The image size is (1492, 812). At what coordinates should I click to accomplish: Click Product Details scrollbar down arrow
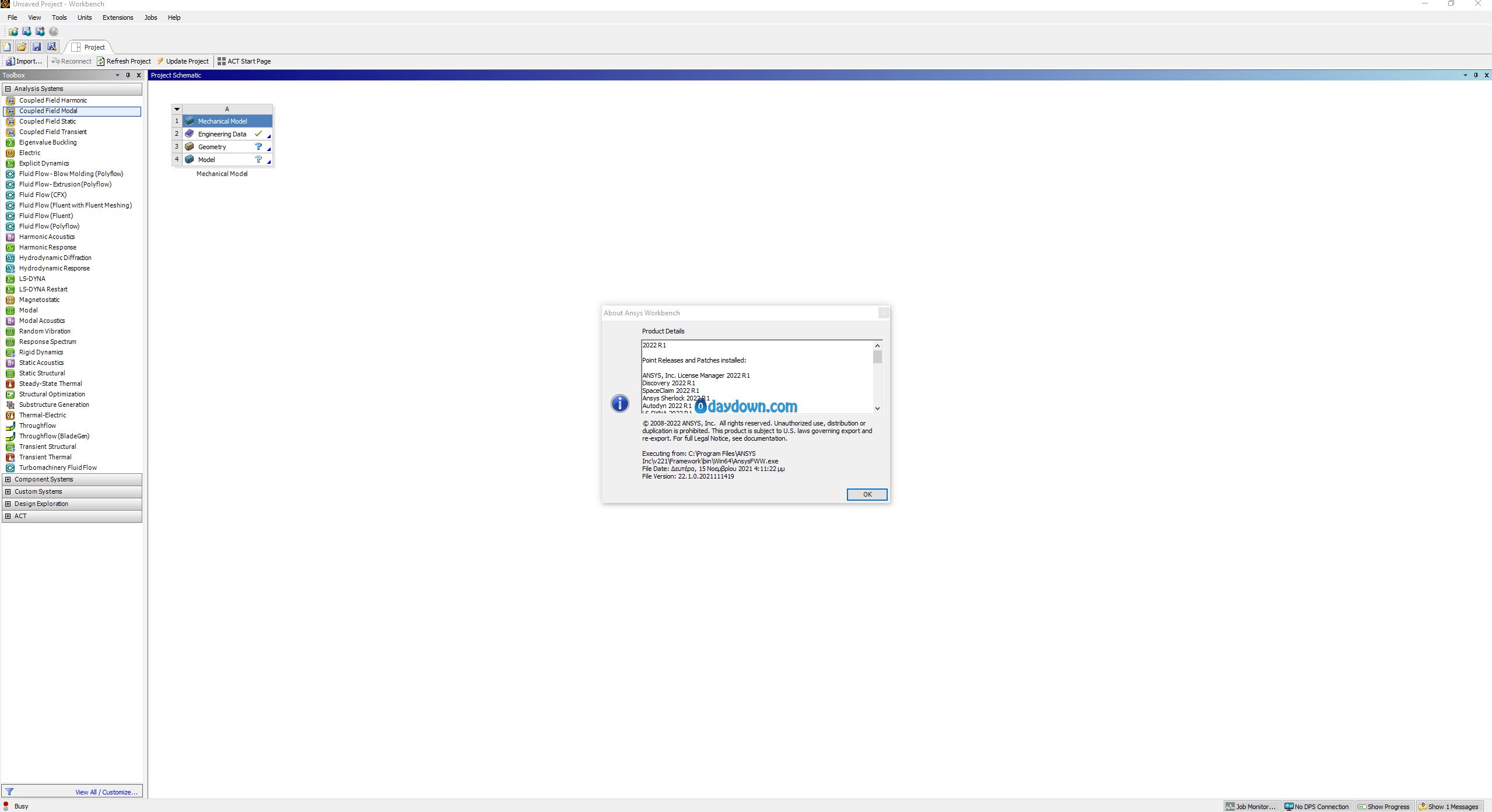877,409
